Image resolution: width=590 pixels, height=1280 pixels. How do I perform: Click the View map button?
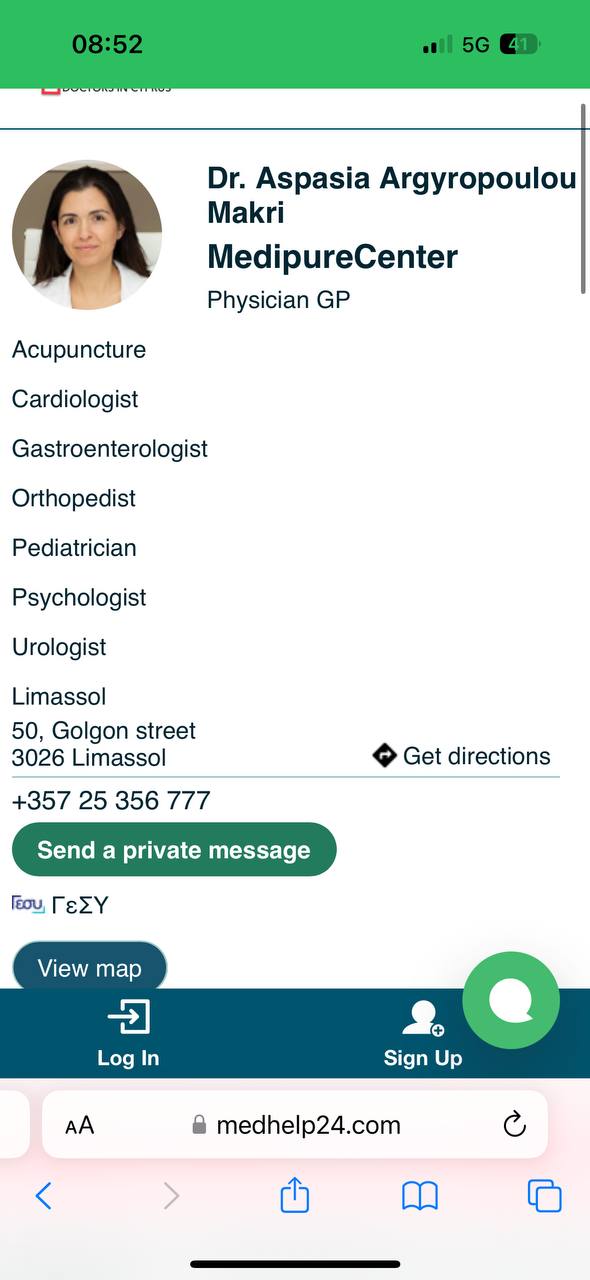point(89,967)
